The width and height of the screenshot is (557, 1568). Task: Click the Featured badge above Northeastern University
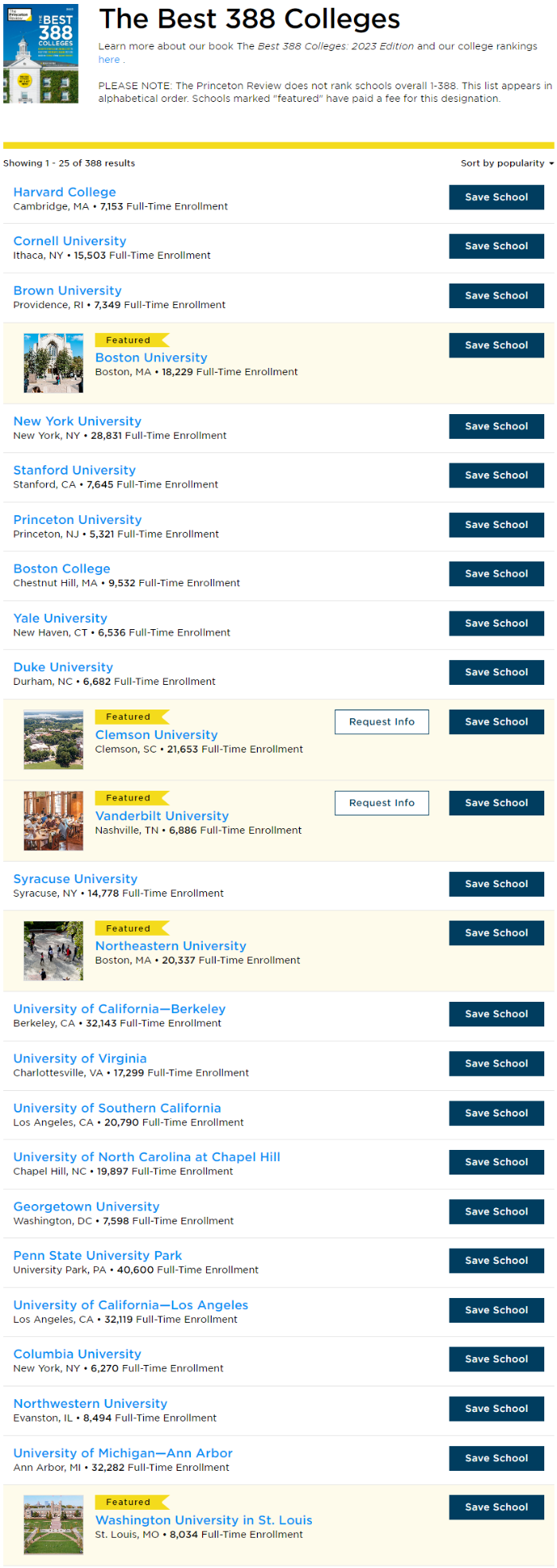pyautogui.click(x=129, y=929)
